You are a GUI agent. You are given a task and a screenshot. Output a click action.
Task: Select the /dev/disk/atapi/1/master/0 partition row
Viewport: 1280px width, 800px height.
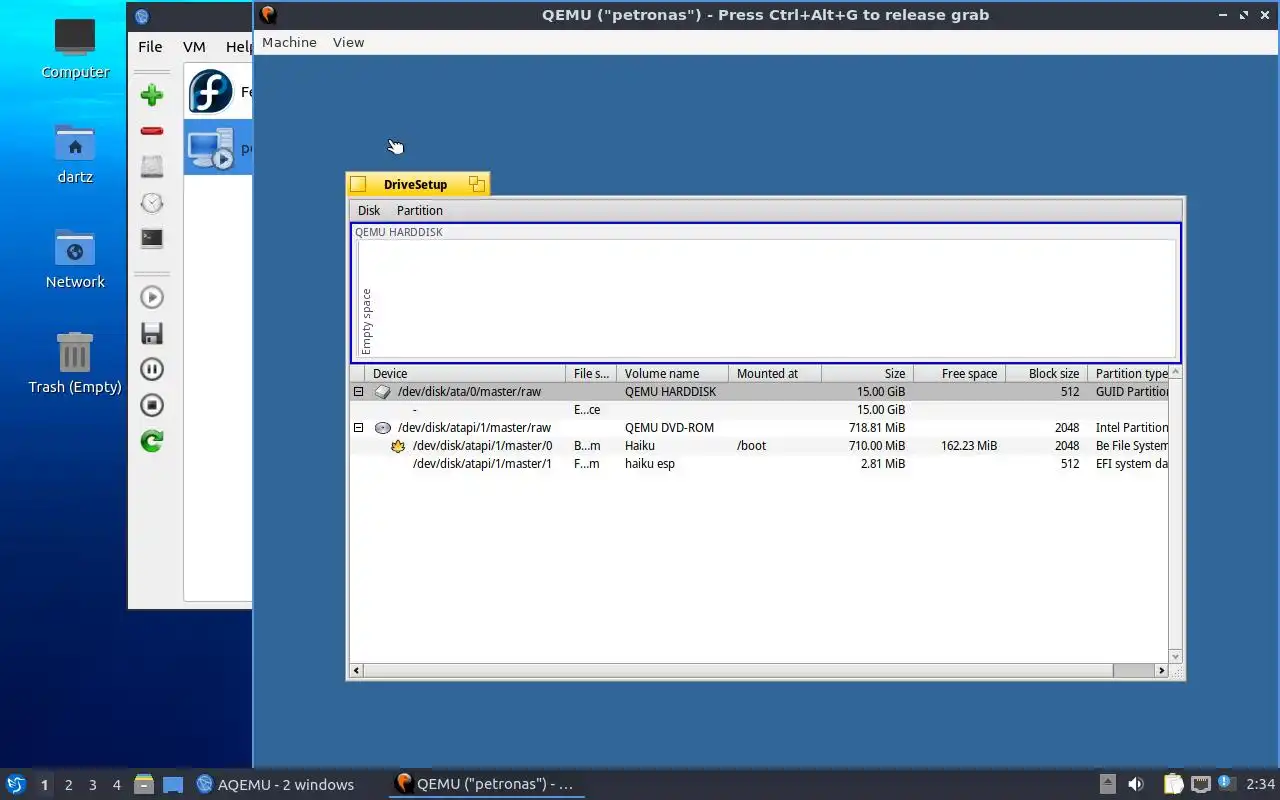click(759, 446)
